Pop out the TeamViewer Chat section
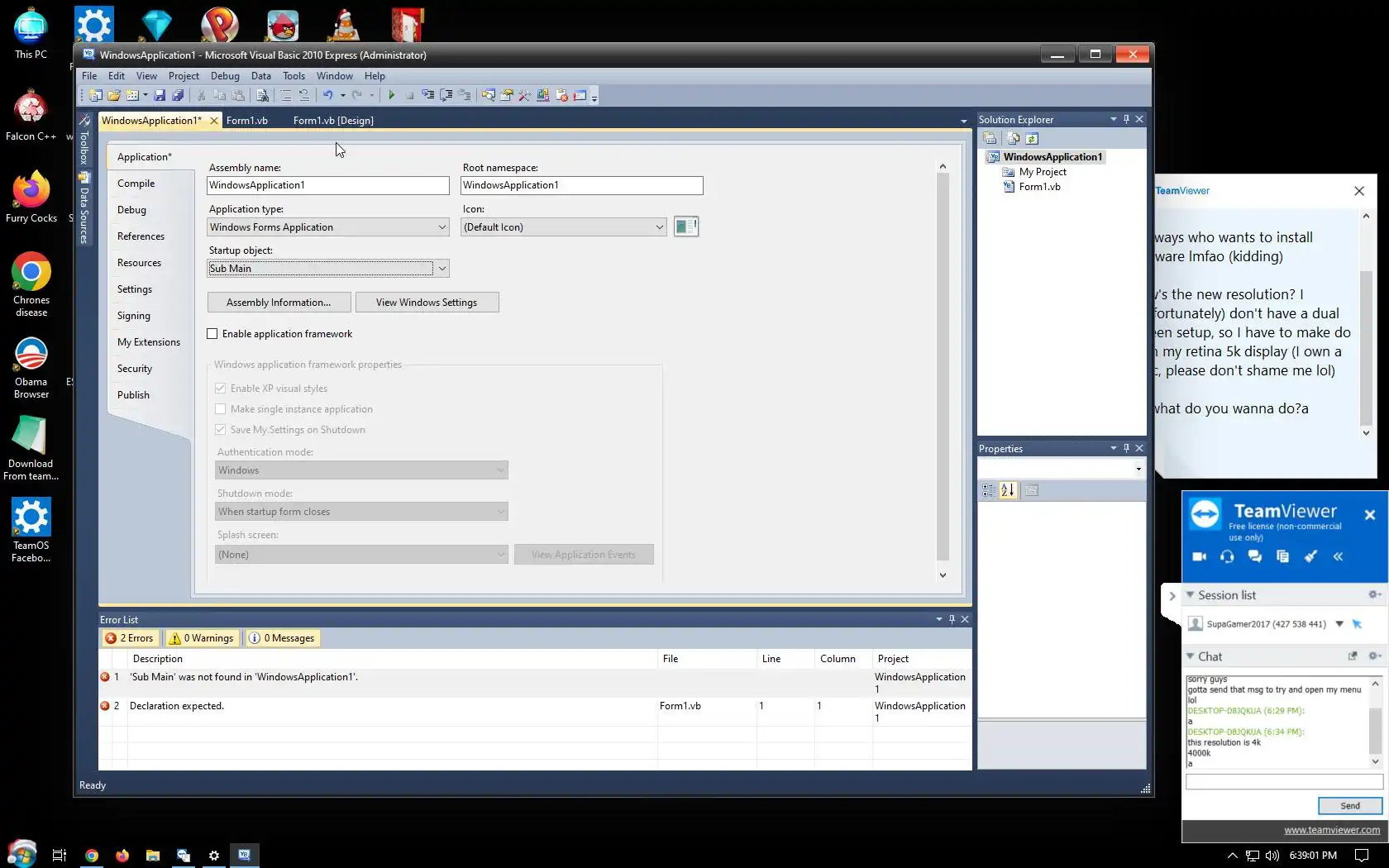Image resolution: width=1389 pixels, height=868 pixels. [1353, 656]
